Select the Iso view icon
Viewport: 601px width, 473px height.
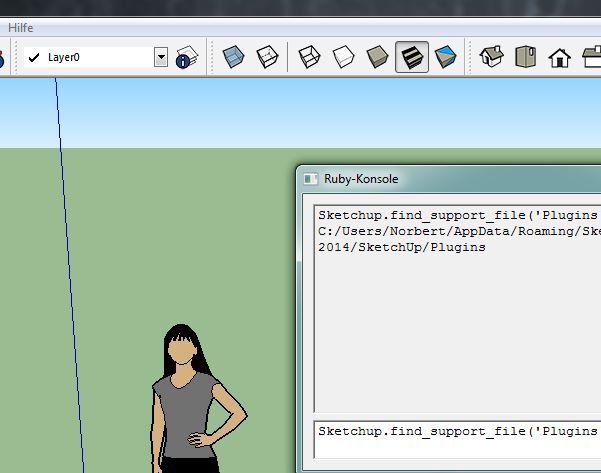[491, 57]
